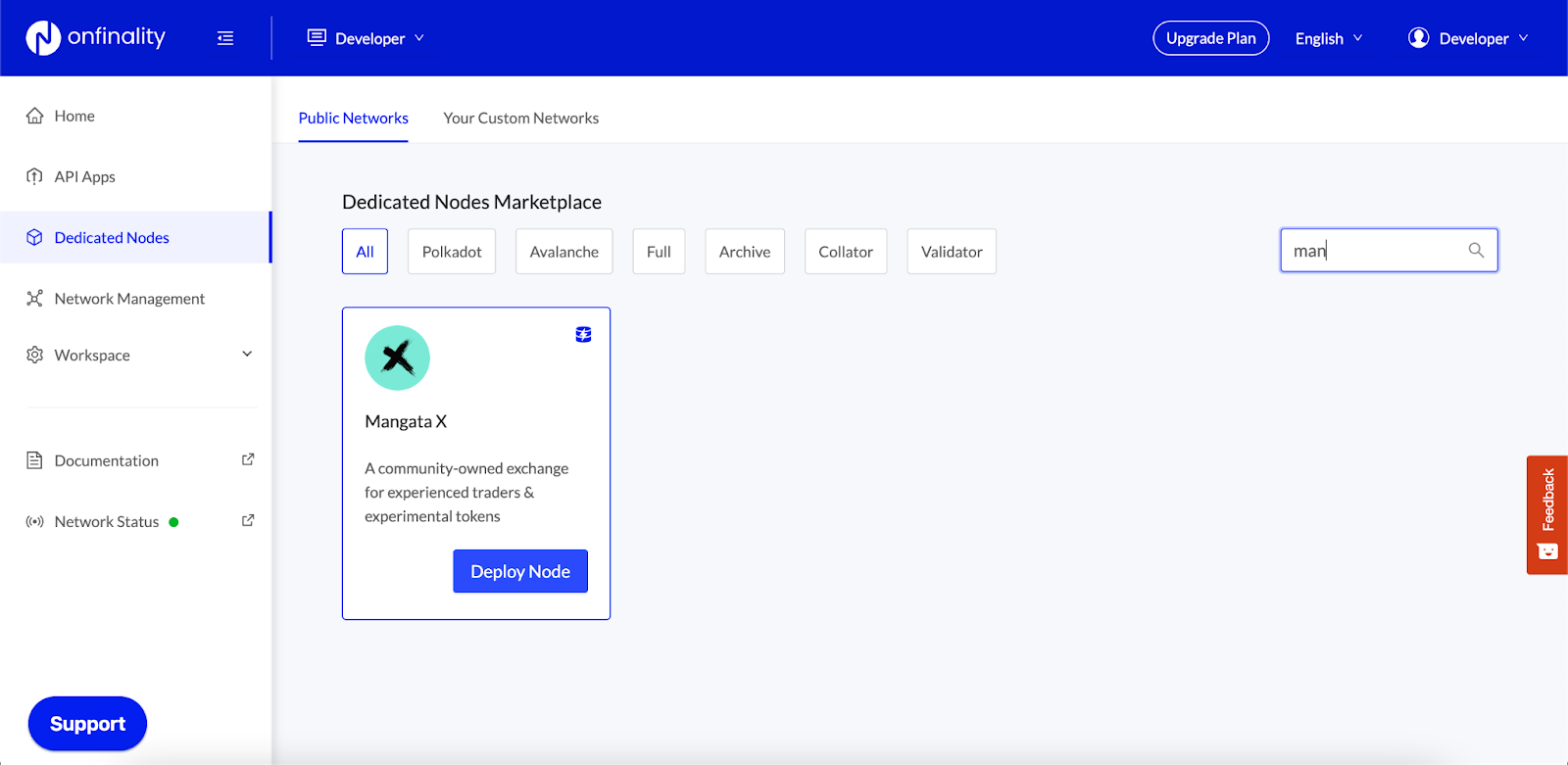The height and width of the screenshot is (765, 1568).
Task: Switch to Your Custom Networks tab
Action: coord(521,118)
